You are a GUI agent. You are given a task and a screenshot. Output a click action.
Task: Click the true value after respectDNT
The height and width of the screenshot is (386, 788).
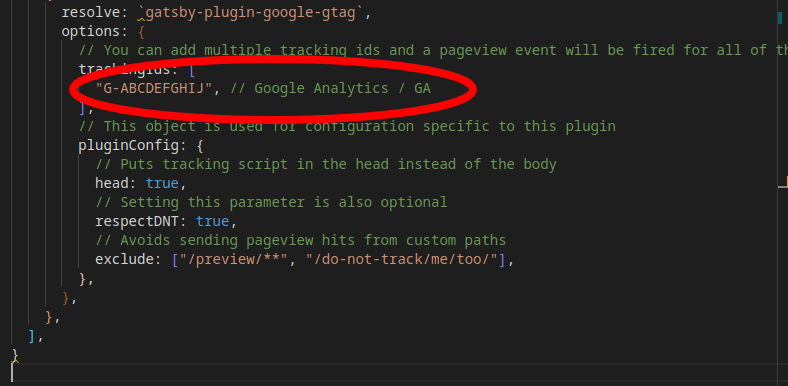point(212,222)
